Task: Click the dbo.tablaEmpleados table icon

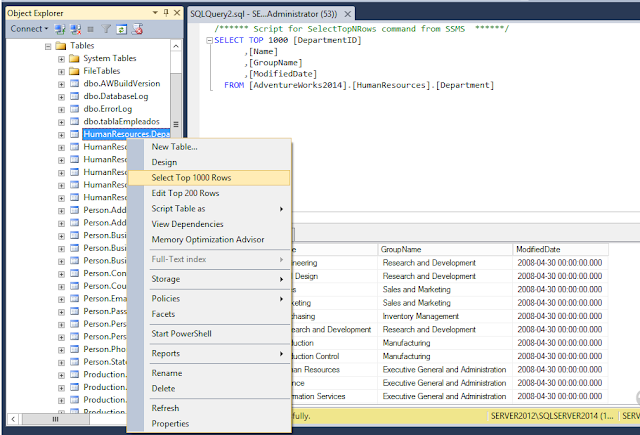Action: (74, 121)
